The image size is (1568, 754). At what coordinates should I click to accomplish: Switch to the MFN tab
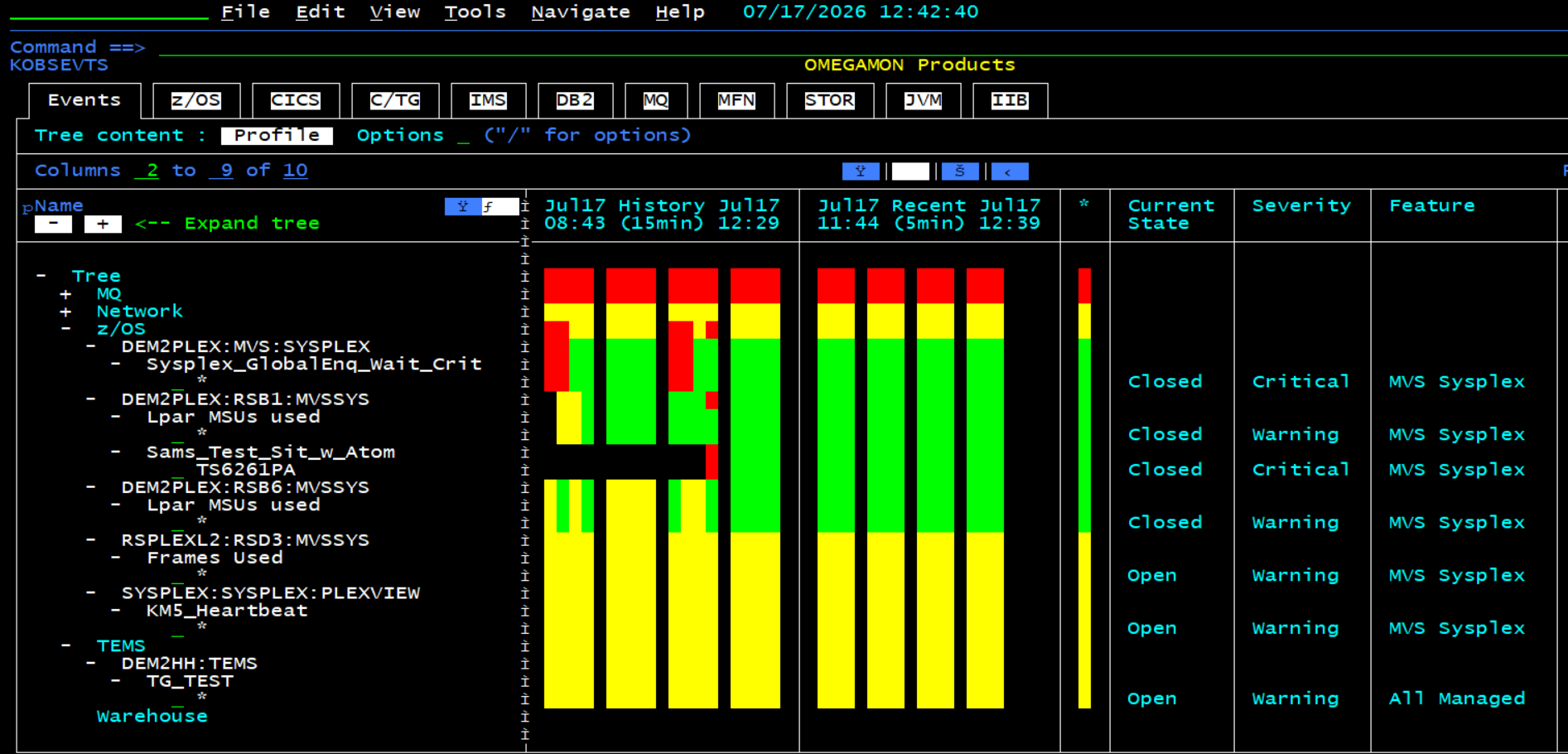click(x=736, y=100)
